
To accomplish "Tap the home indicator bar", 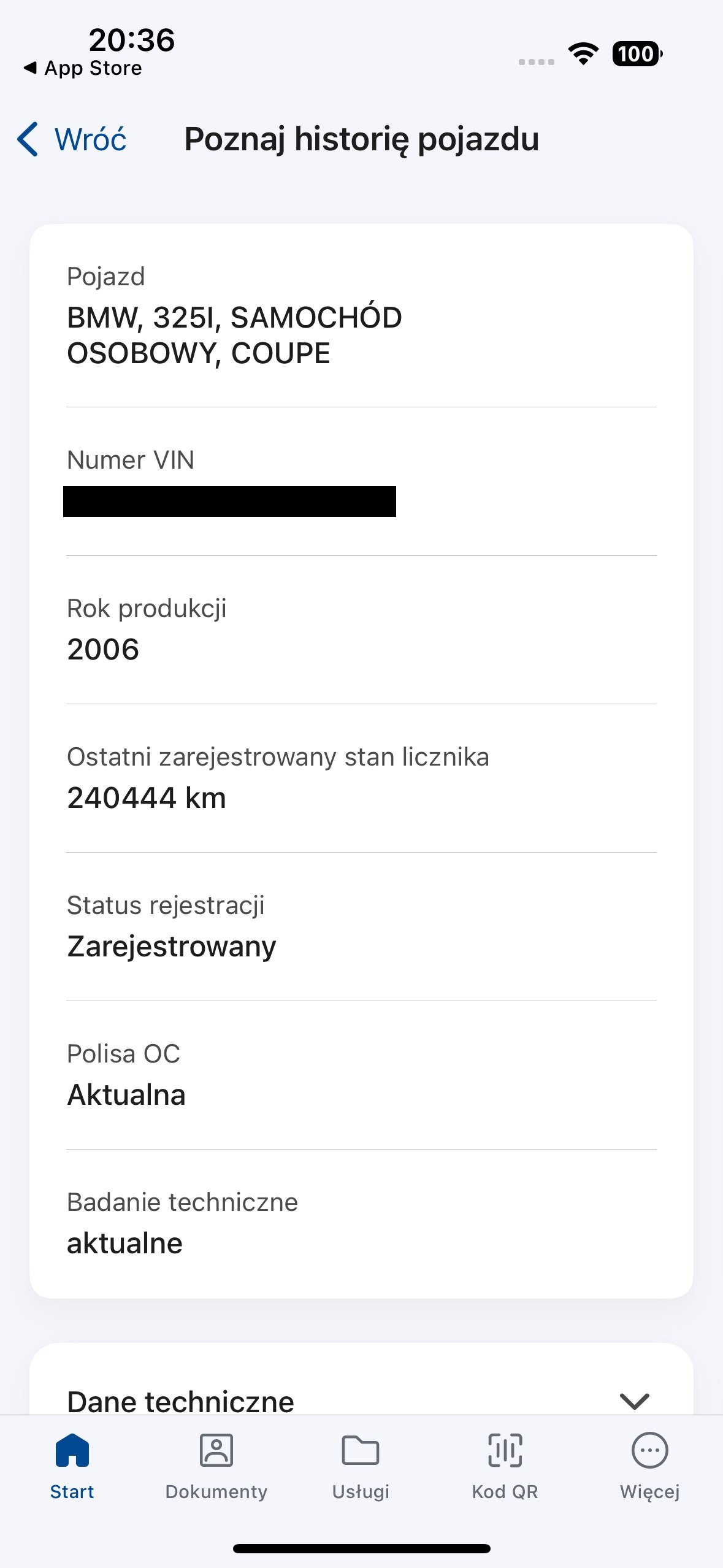I will [x=361, y=1548].
